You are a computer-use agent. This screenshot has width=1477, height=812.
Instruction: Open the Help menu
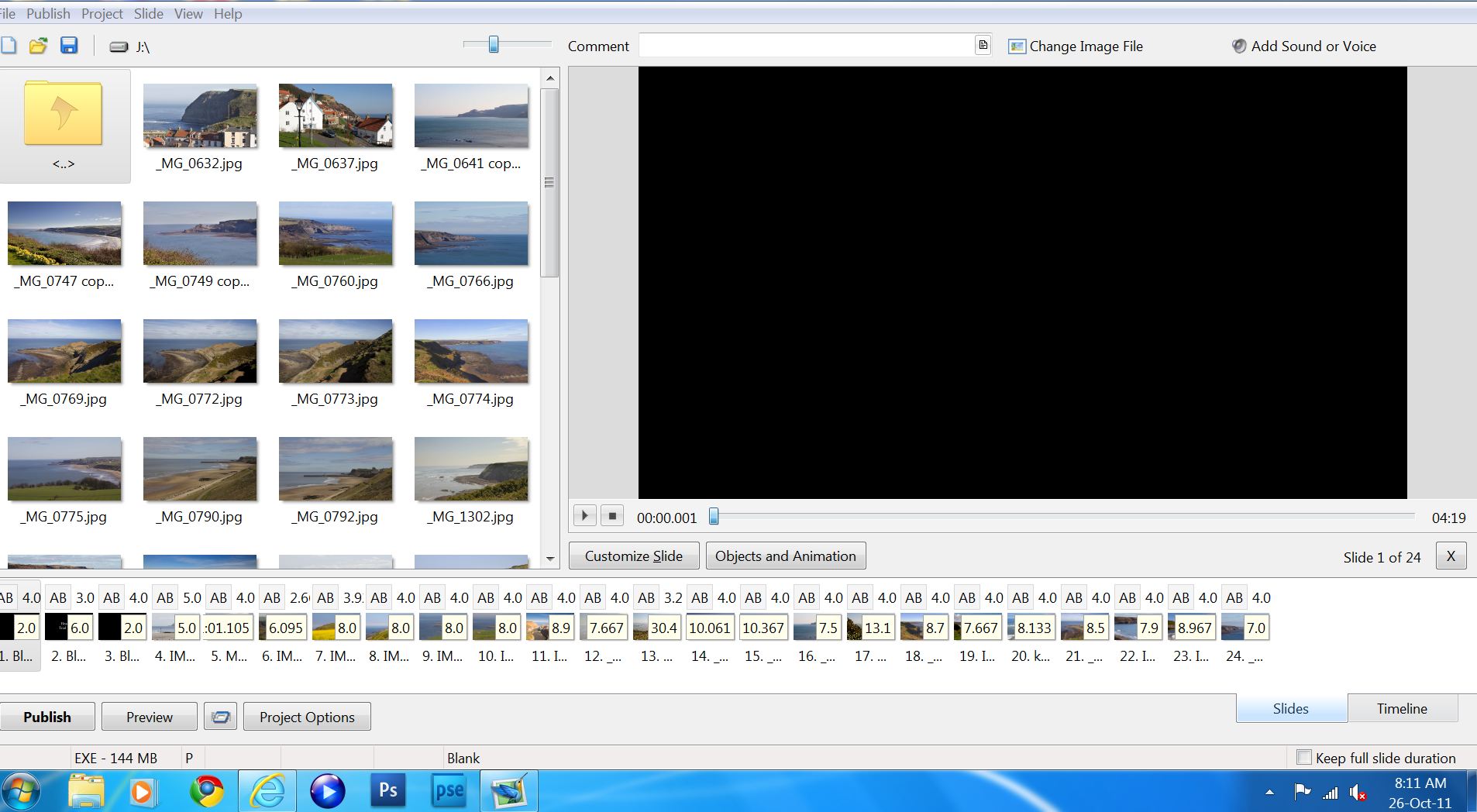pyautogui.click(x=228, y=13)
